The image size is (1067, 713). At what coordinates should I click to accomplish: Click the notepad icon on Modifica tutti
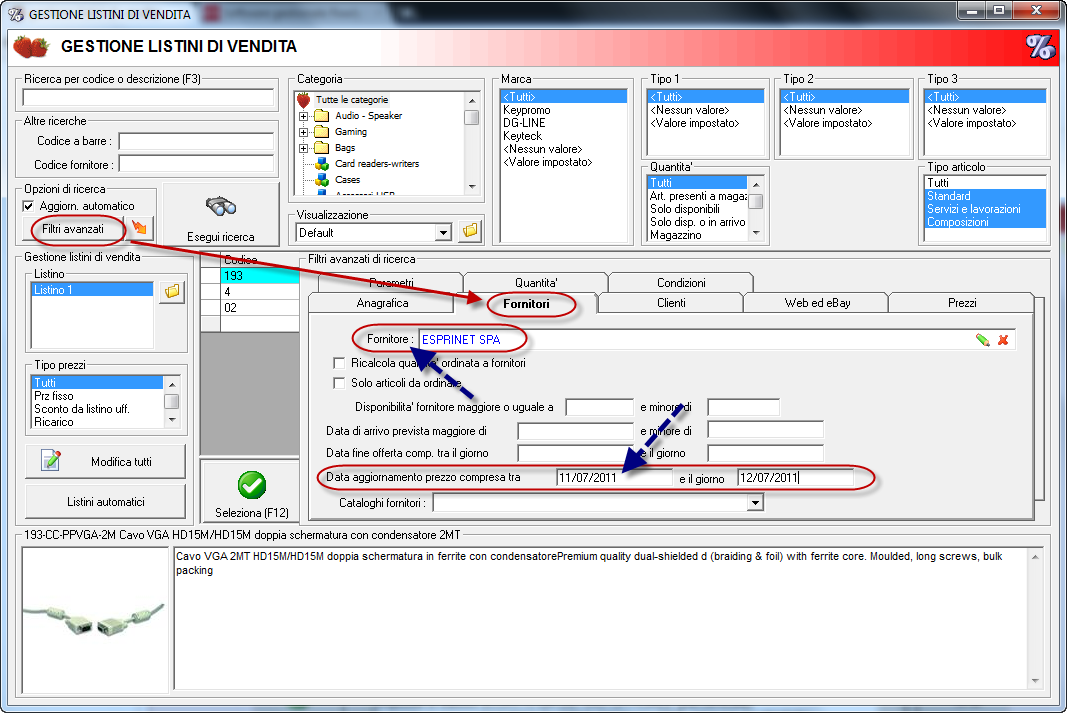pos(51,461)
